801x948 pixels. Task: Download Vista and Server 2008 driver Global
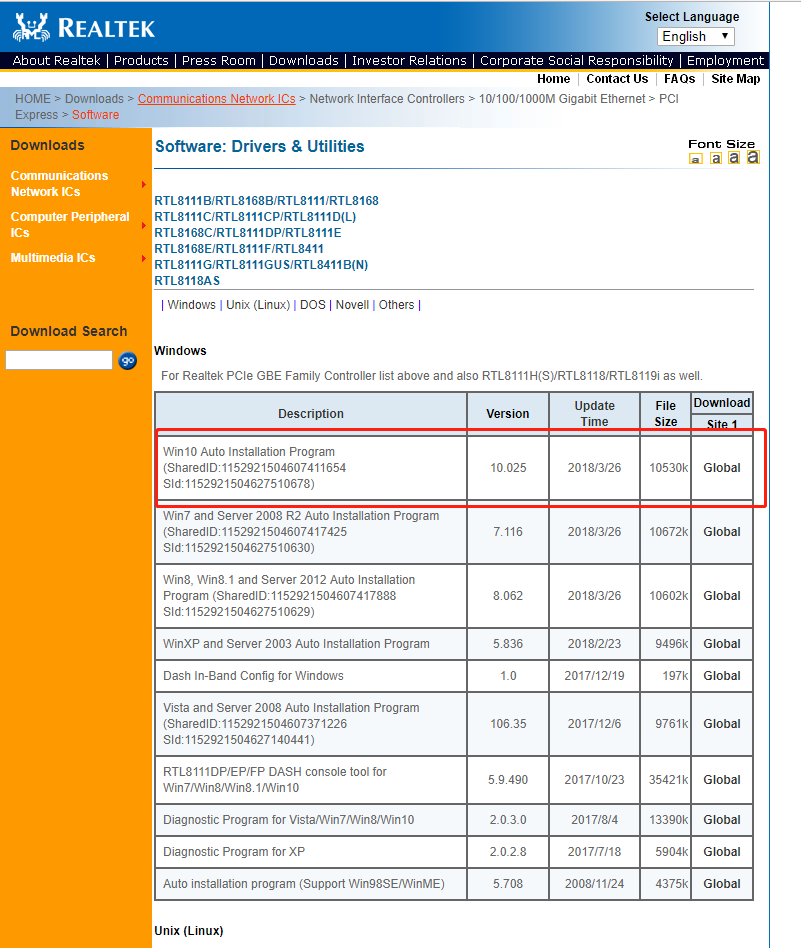[721, 724]
